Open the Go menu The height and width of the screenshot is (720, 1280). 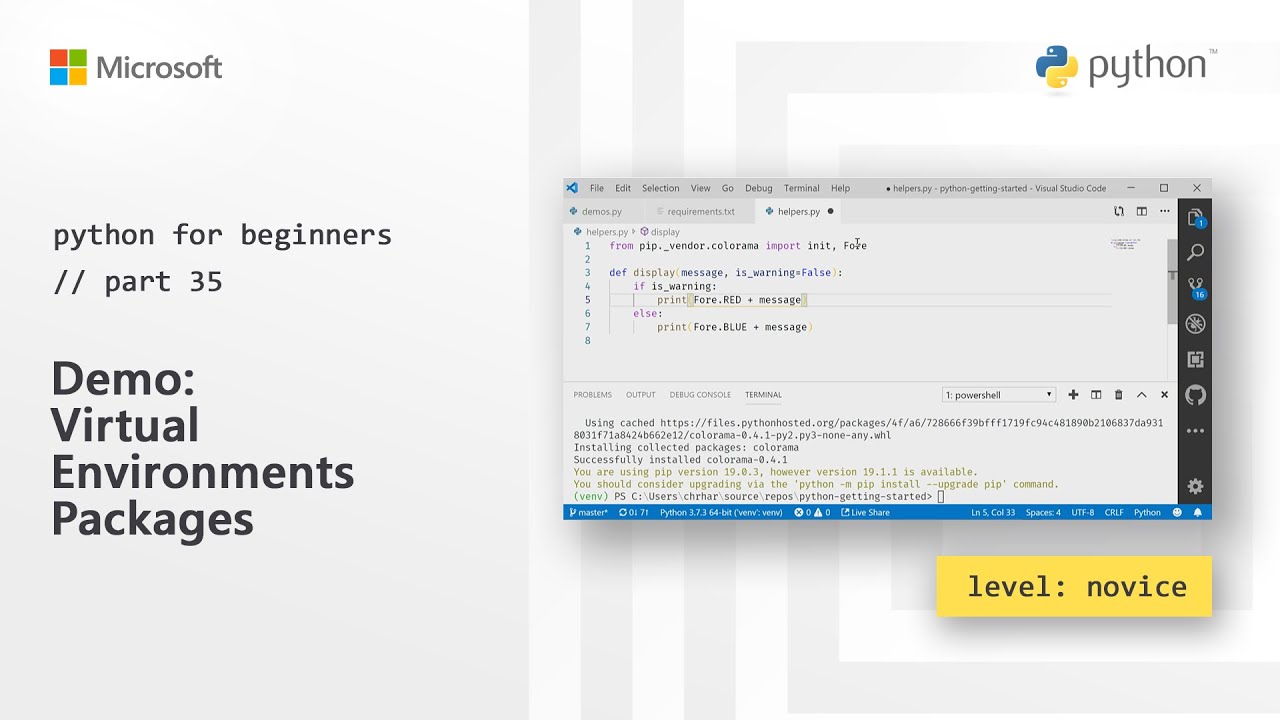pos(727,188)
